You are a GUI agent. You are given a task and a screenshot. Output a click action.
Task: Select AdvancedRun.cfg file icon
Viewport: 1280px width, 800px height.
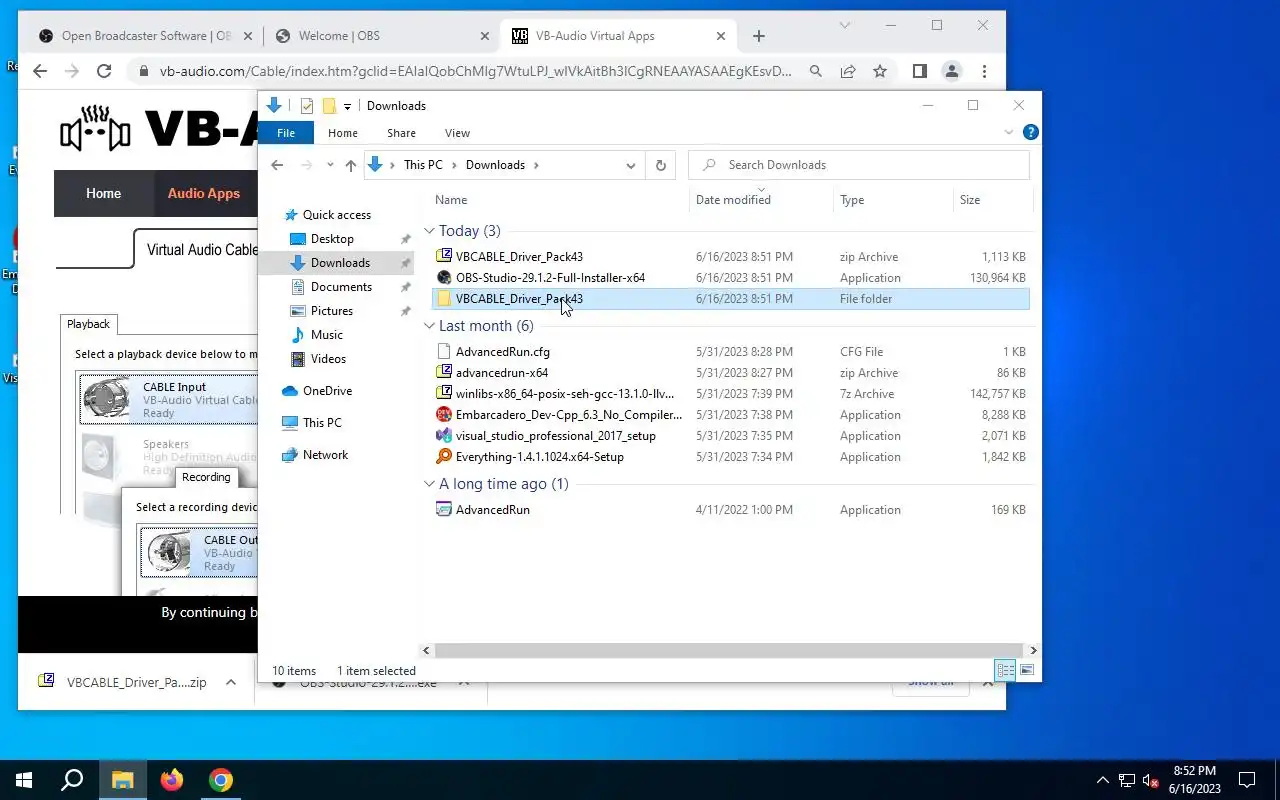(445, 352)
